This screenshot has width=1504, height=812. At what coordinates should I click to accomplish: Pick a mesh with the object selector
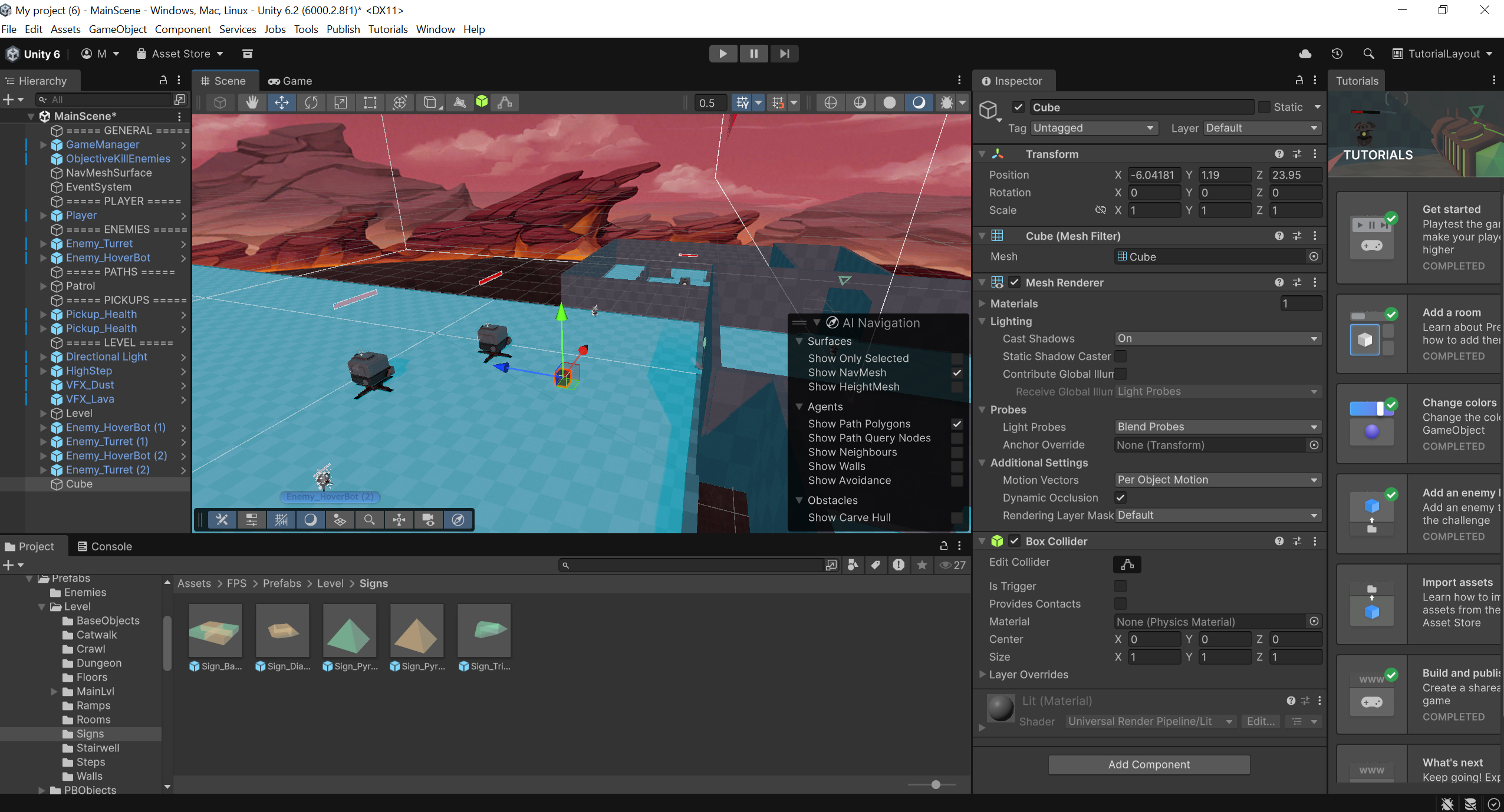1314,256
